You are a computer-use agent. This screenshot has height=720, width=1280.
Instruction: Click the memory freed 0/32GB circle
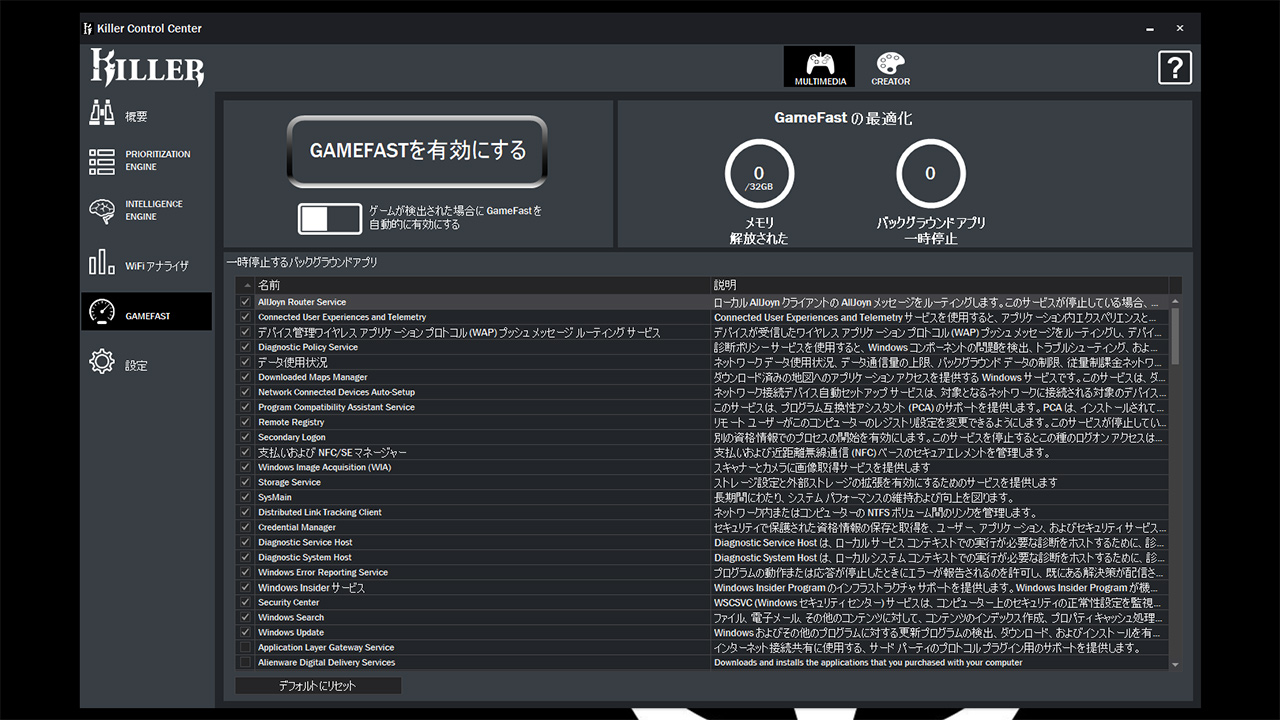click(x=759, y=174)
